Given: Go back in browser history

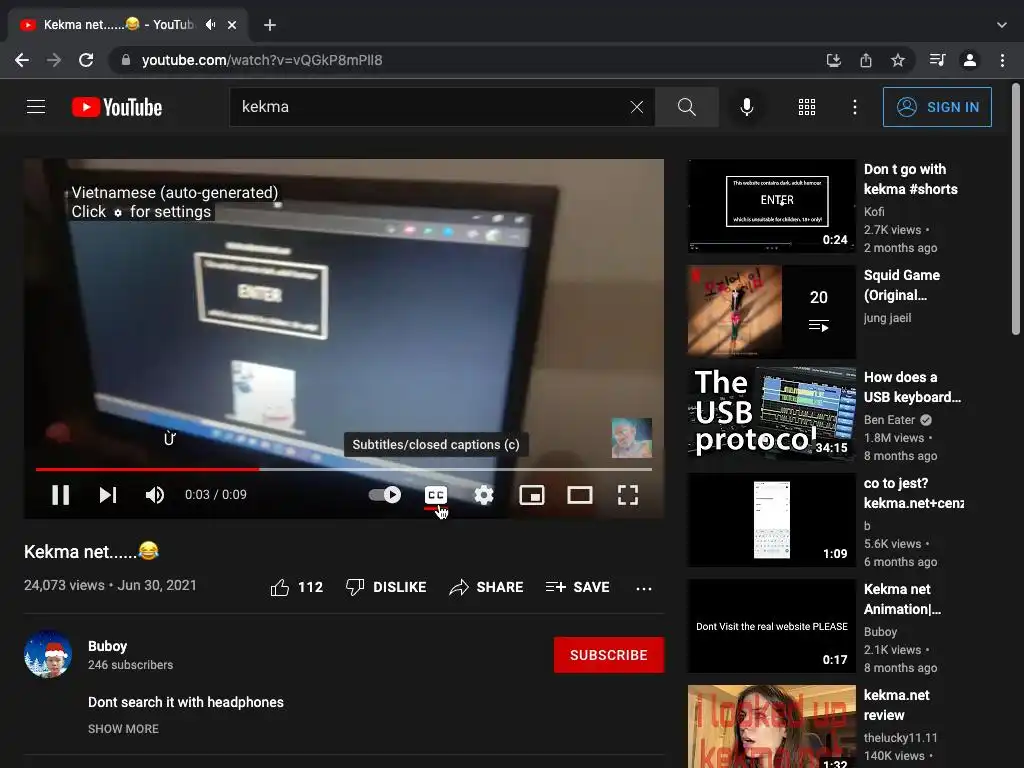Looking at the screenshot, I should 22,60.
